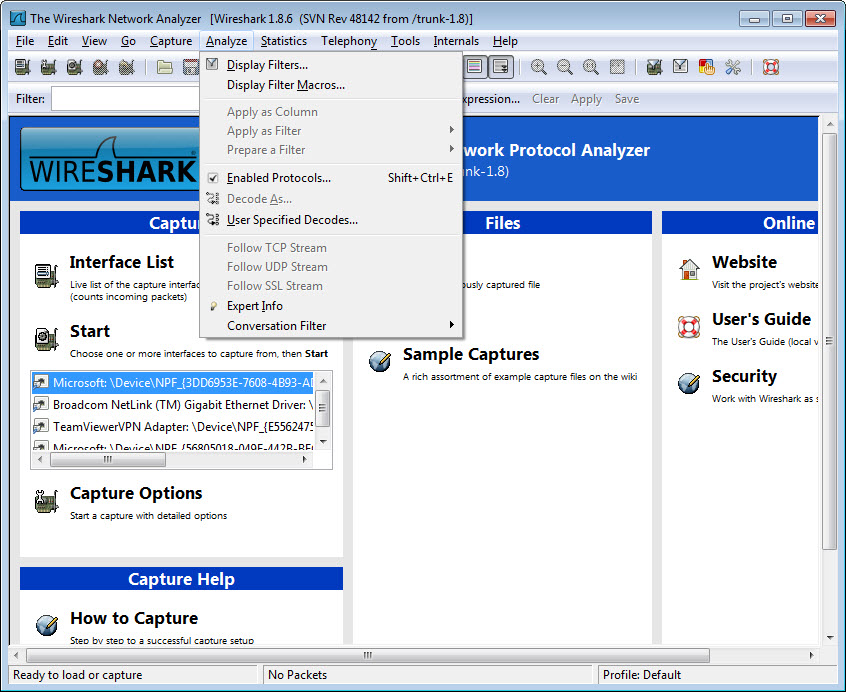Select User Specified Decodes menu entry
The image size is (846, 692).
[331, 220]
